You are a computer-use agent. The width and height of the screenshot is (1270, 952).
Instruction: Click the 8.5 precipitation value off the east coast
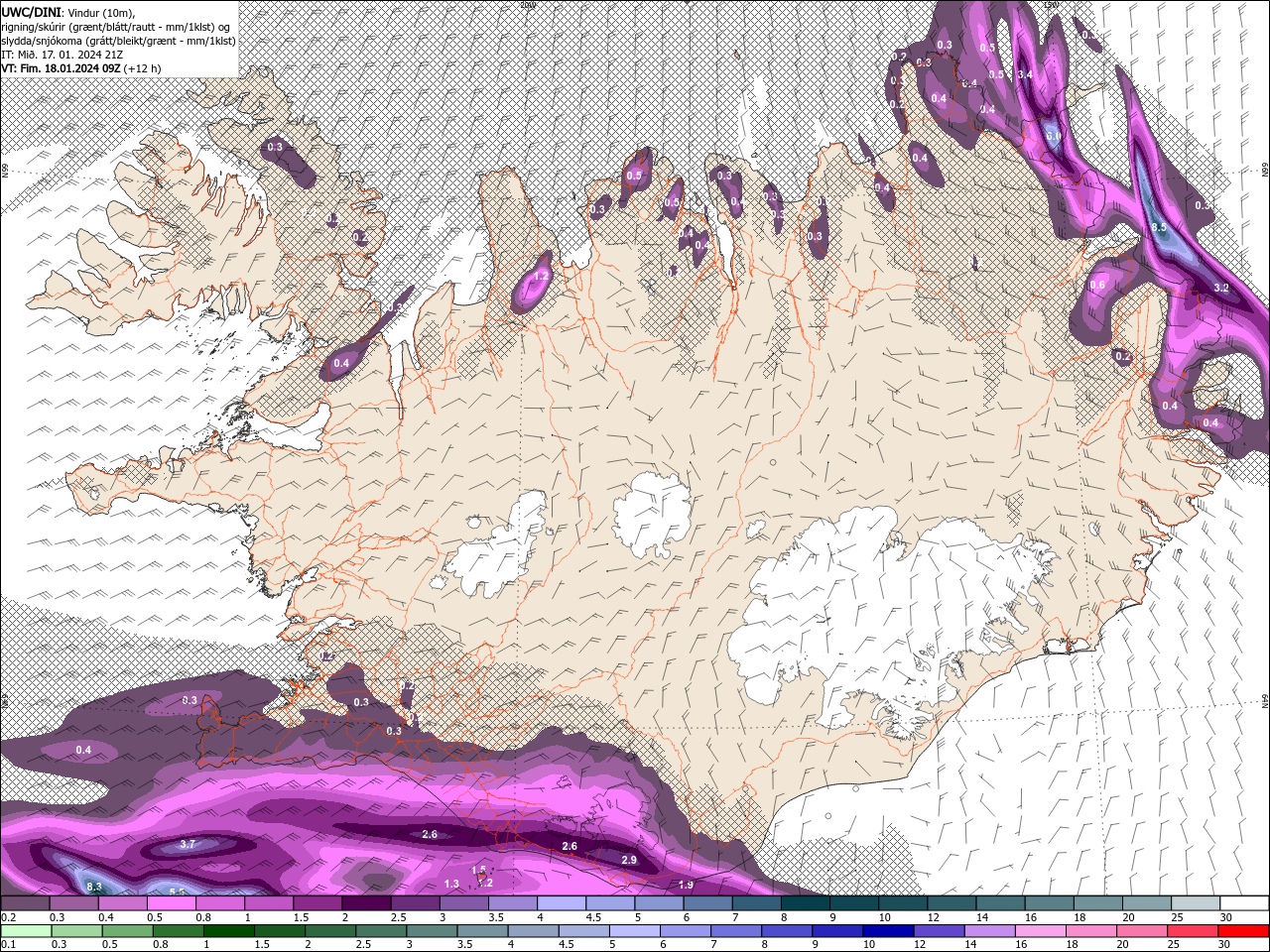pos(1159,227)
